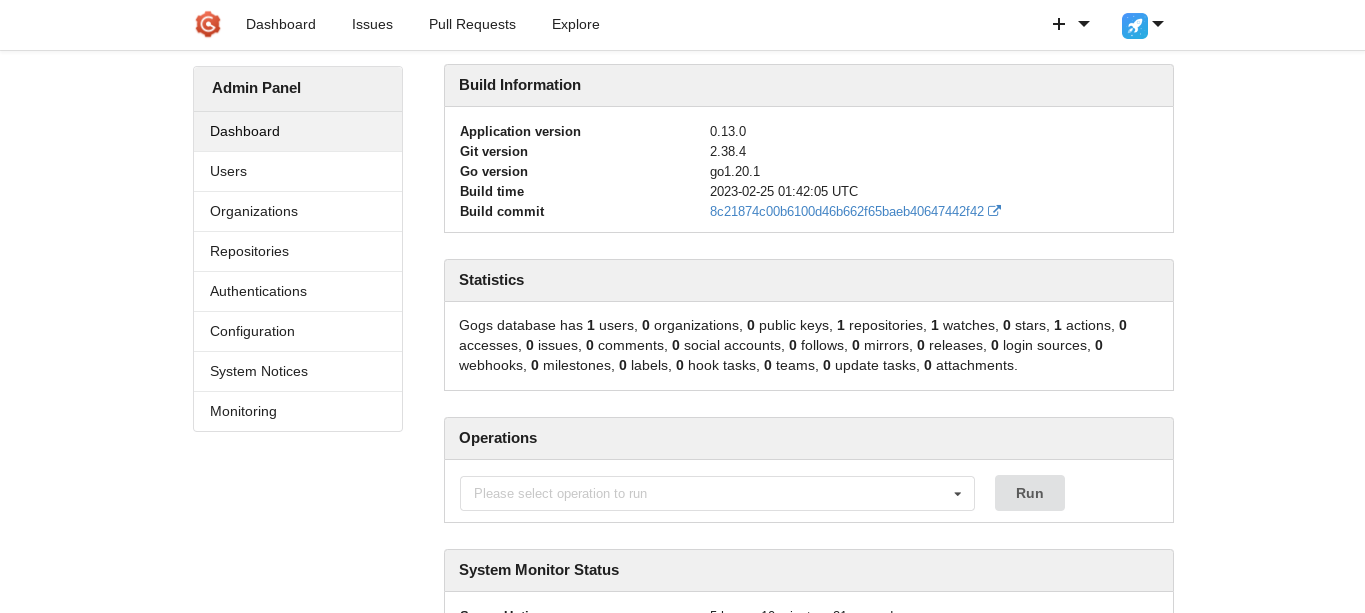Select Users in Admin Panel sidebar
The width and height of the screenshot is (1365, 613).
point(228,171)
